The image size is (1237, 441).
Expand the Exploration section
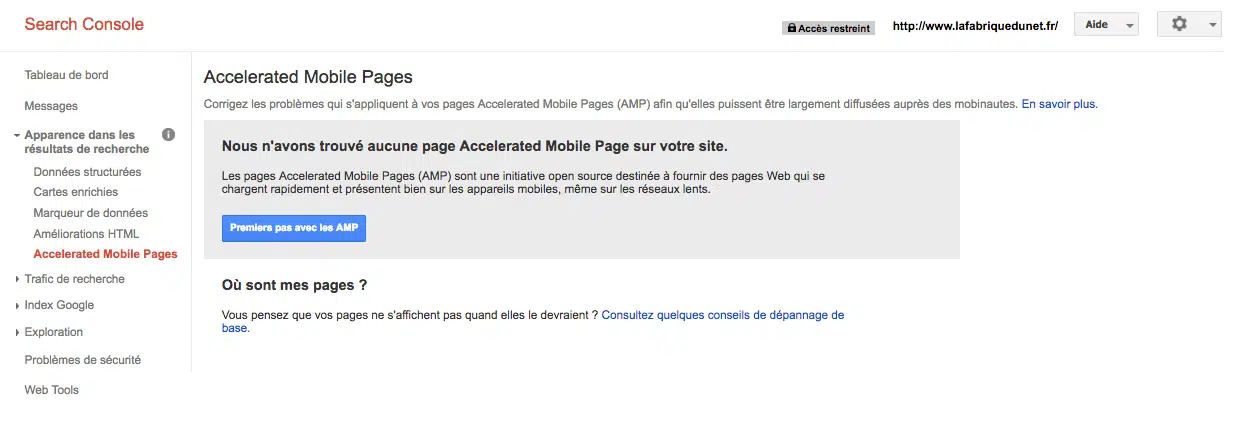pos(53,332)
